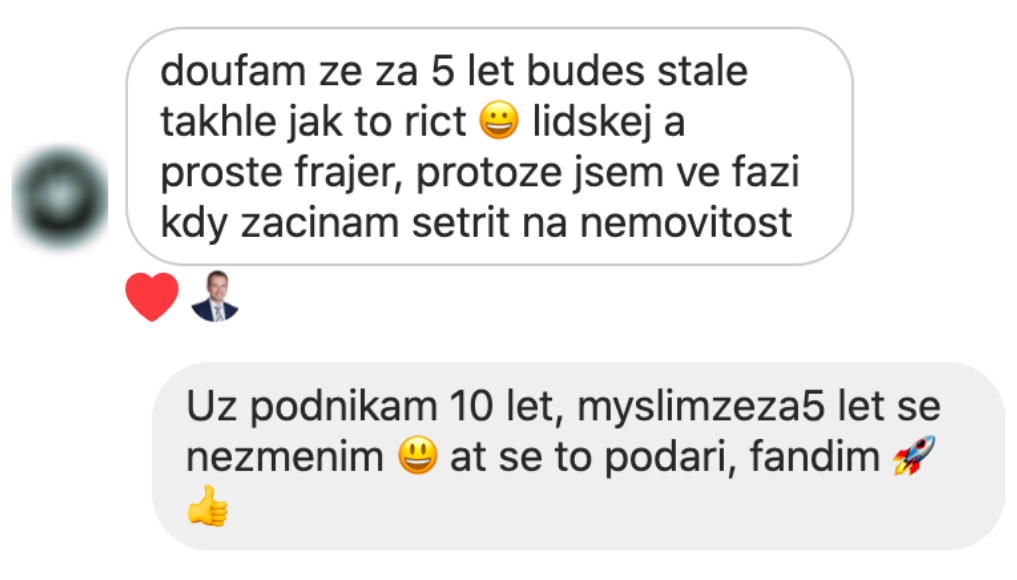Click the rocket emoji in the reply
The height and width of the screenshot is (580, 1017).
coord(914,455)
